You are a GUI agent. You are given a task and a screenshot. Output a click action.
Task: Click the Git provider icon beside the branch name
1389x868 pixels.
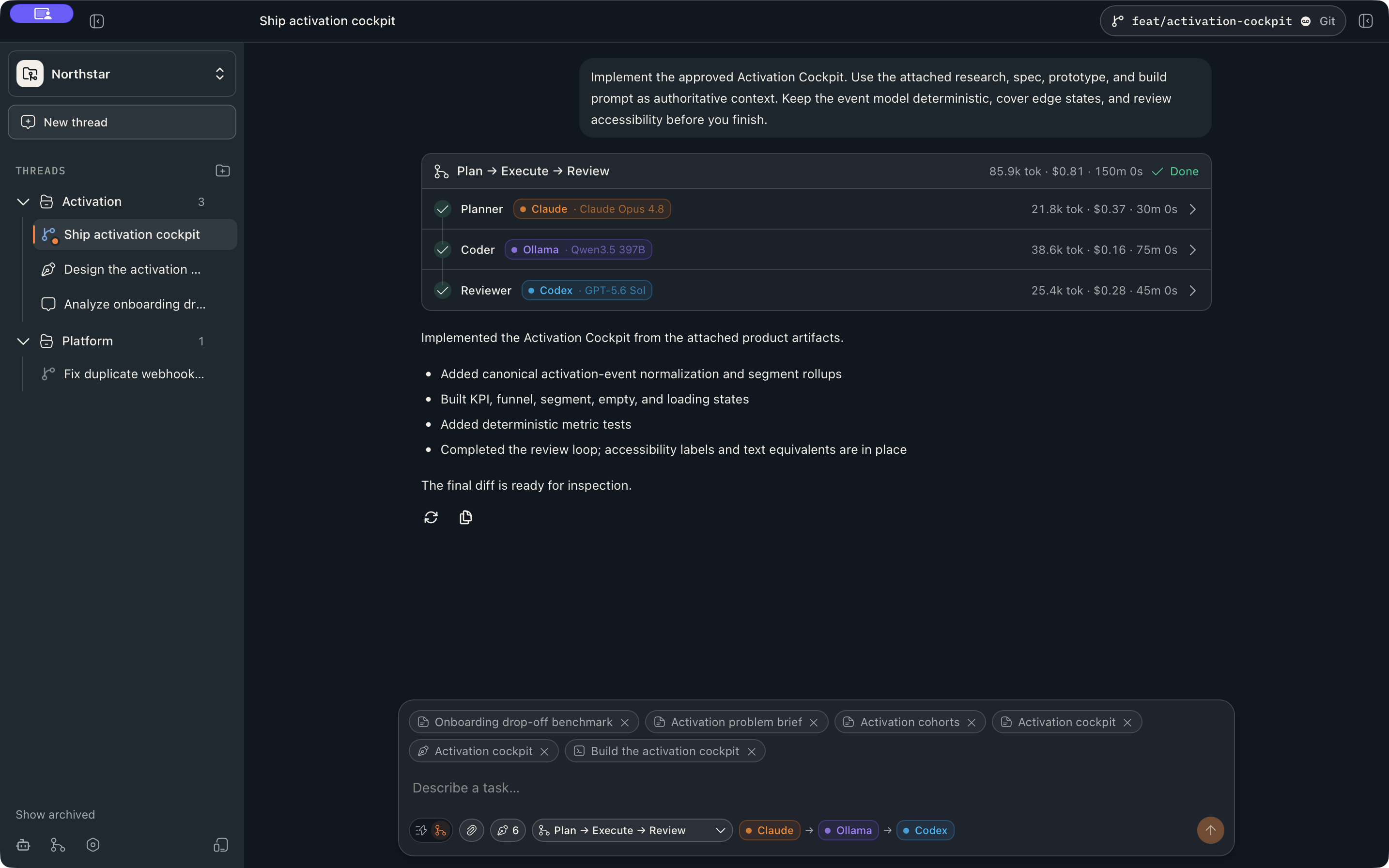click(1306, 21)
